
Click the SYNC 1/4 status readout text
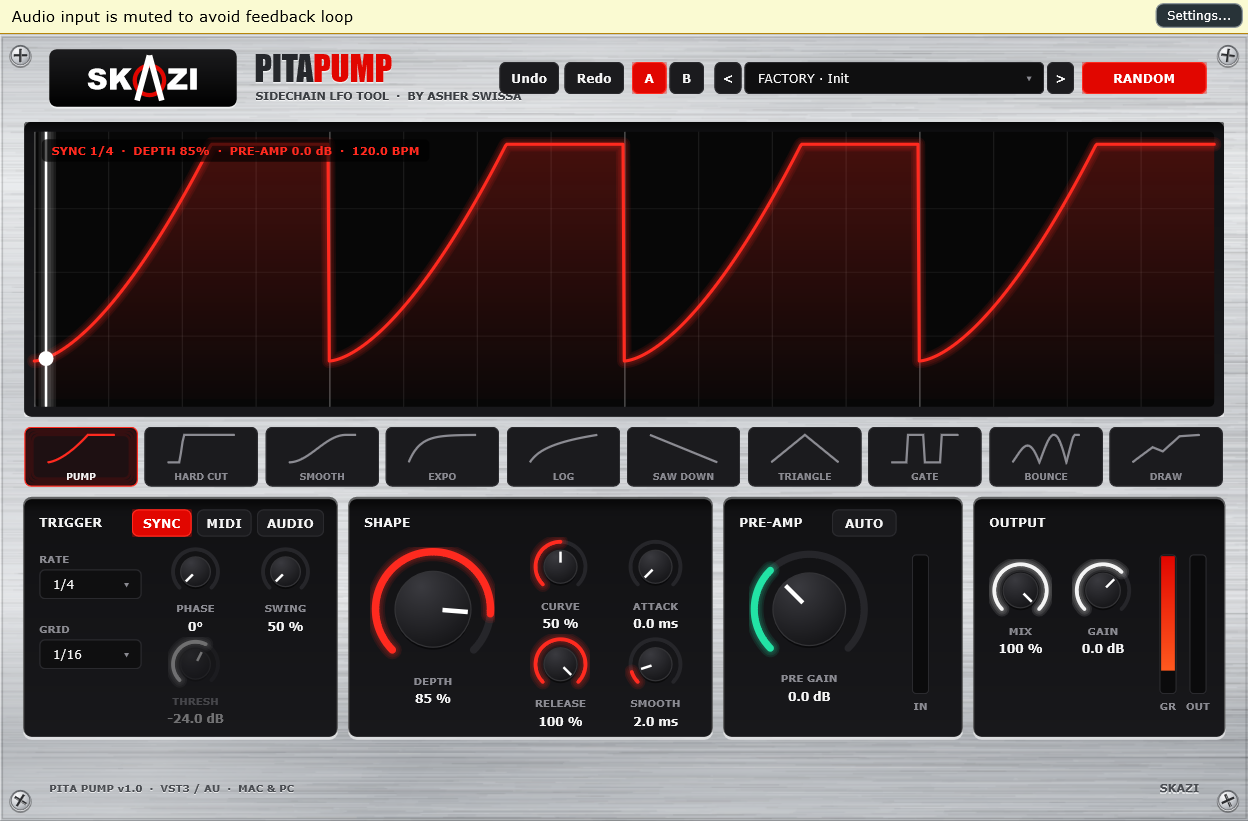point(82,151)
